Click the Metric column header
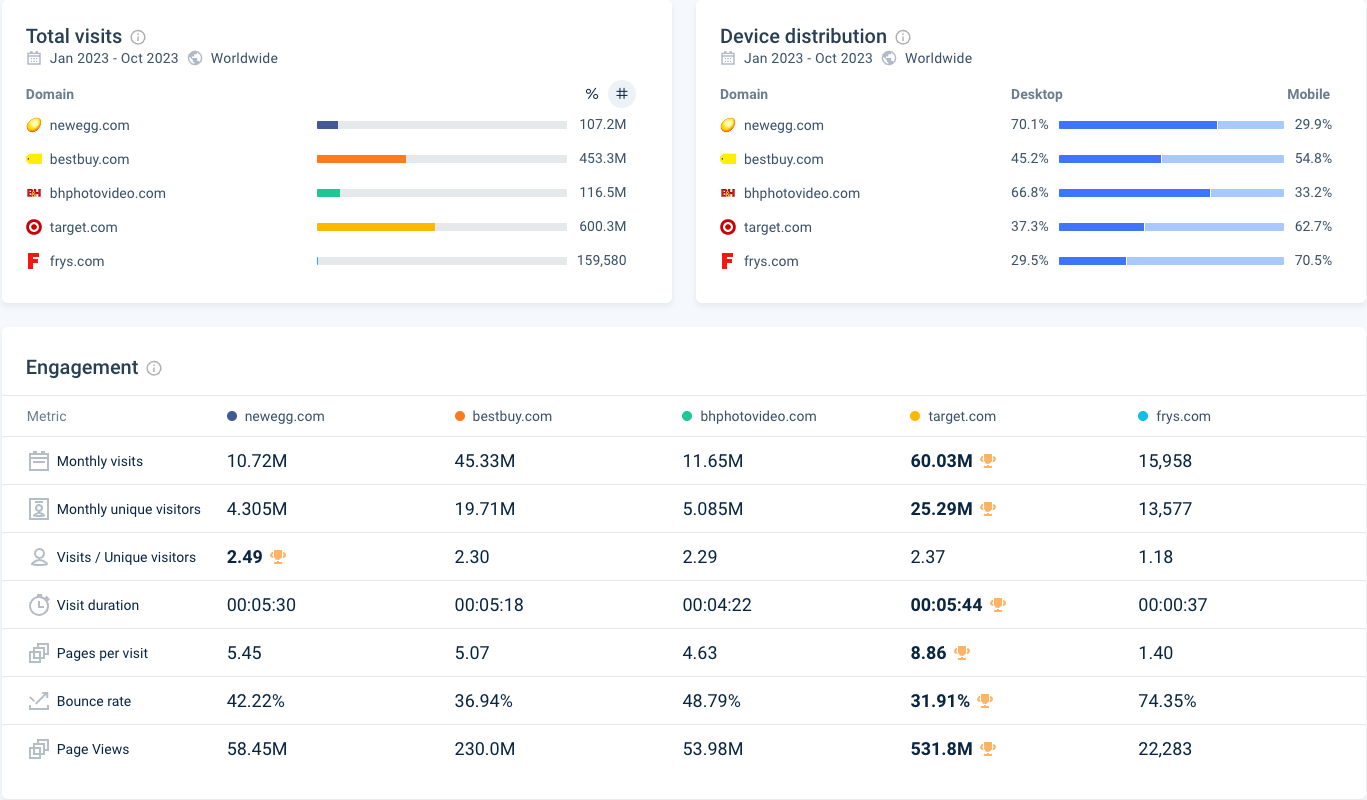Viewport: 1367px width, 800px height. (x=47, y=416)
